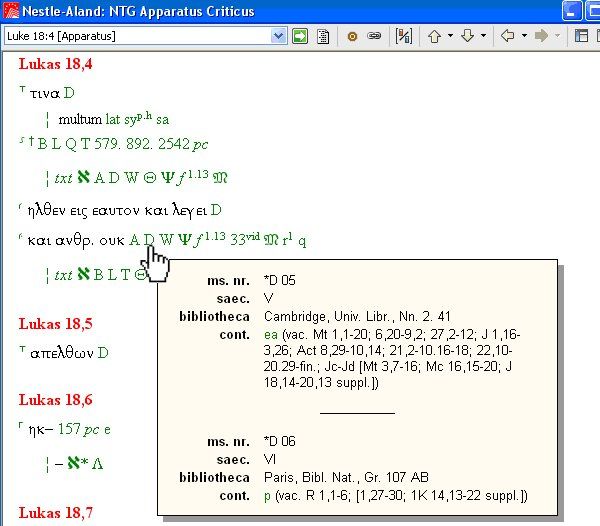Click the Lukas 18,5 heading
This screenshot has height=526, width=600.
click(x=55, y=324)
